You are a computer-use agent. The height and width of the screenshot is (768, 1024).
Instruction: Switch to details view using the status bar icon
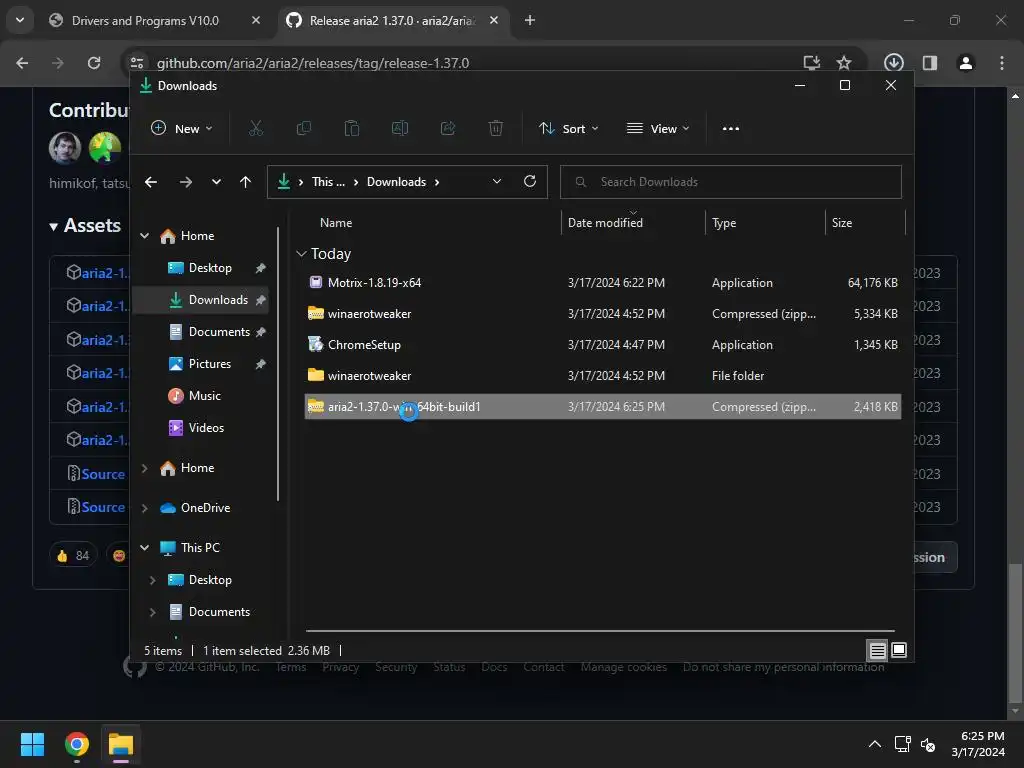[877, 650]
